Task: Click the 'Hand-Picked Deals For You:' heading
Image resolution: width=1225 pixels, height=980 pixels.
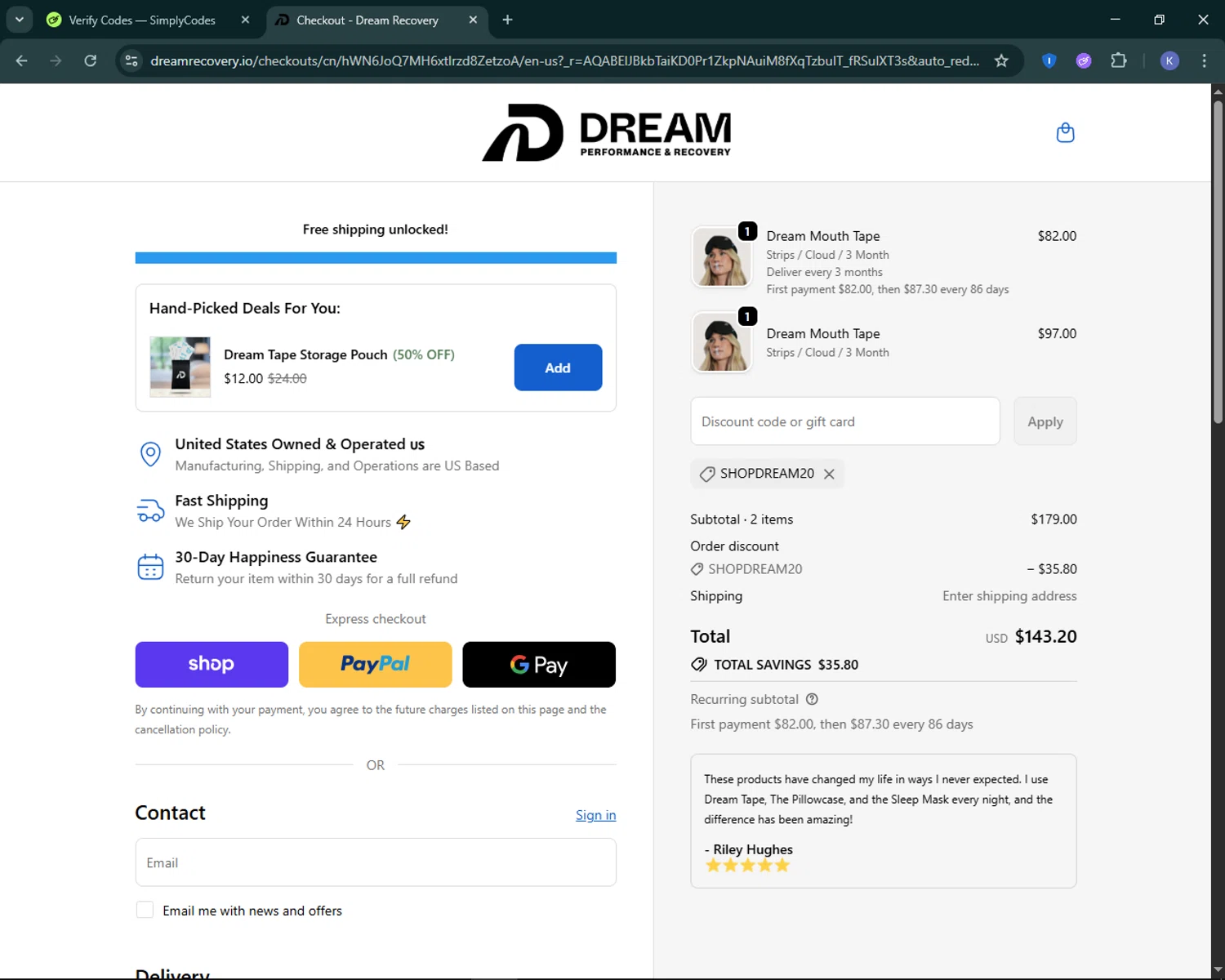Action: pyautogui.click(x=245, y=308)
